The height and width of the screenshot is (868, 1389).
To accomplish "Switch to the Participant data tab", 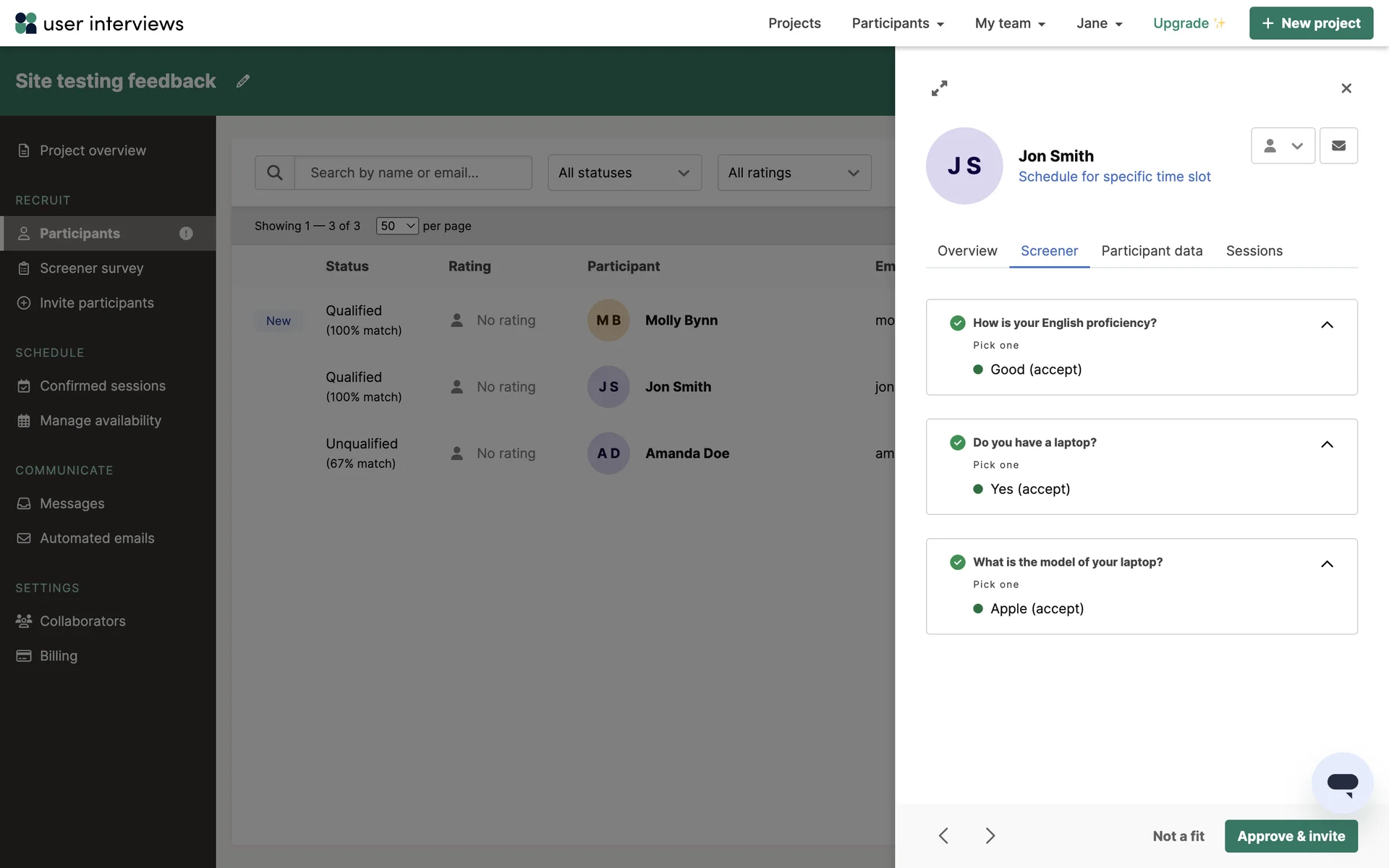I will 1152,251.
